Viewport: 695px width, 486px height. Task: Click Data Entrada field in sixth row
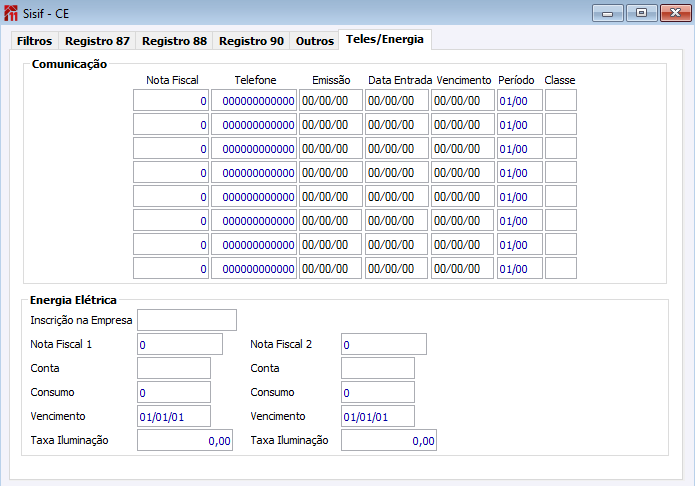pos(397,220)
